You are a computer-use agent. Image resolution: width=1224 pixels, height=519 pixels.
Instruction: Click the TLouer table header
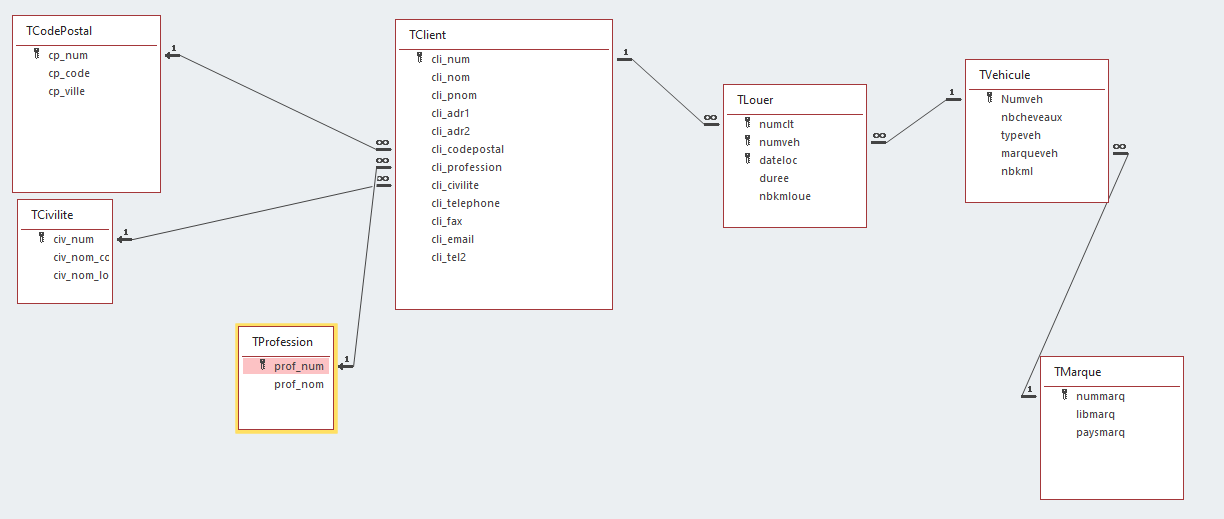(794, 100)
